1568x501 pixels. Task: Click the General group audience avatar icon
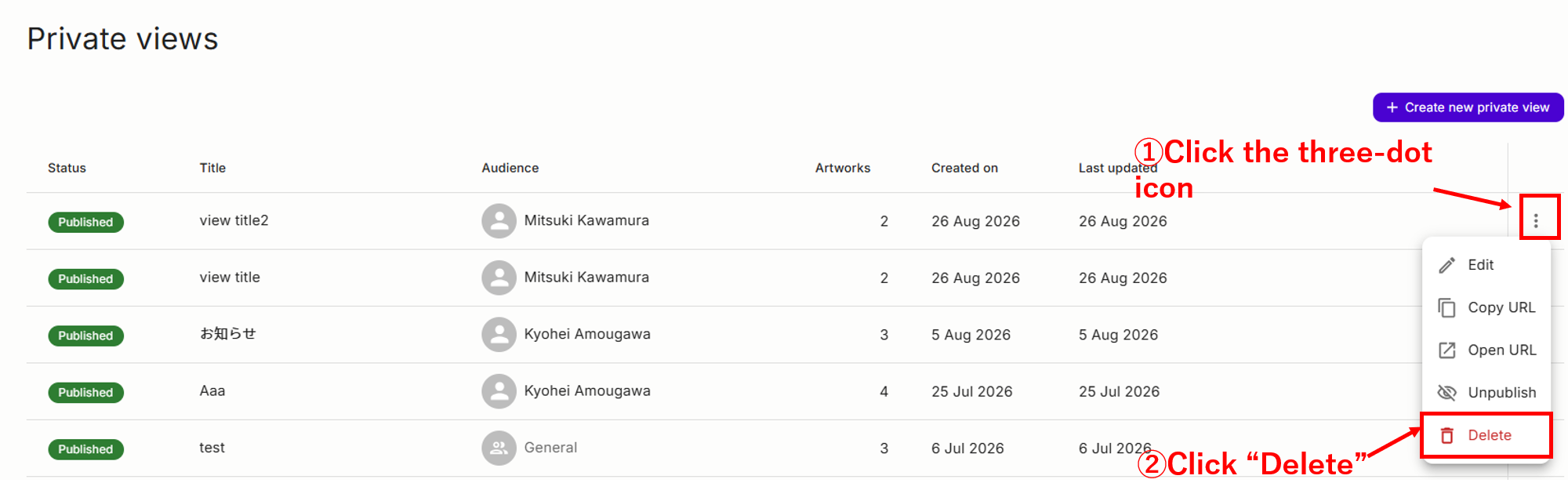(499, 448)
